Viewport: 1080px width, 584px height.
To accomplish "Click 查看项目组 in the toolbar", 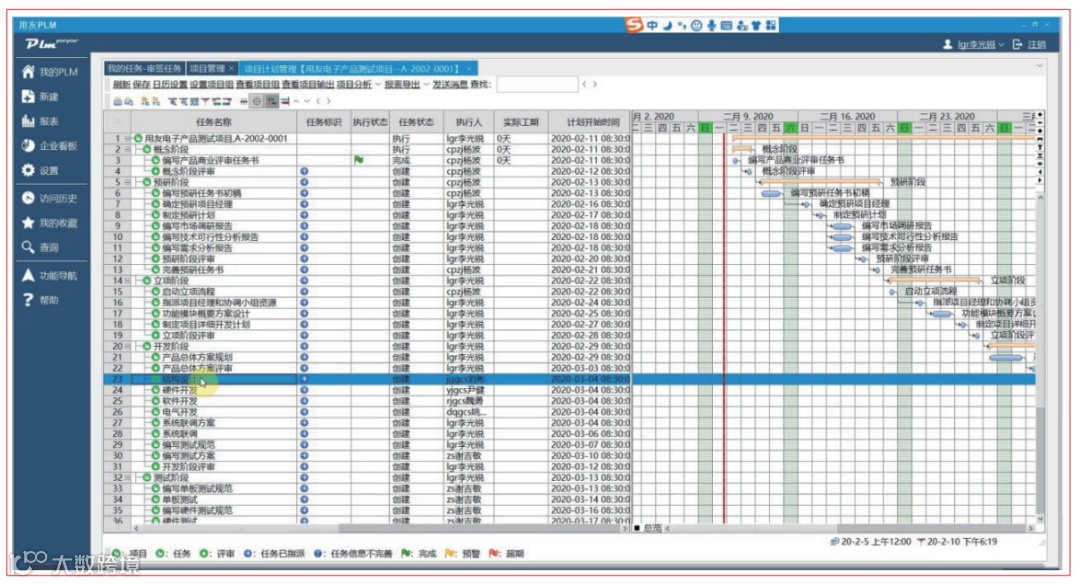I will point(258,84).
